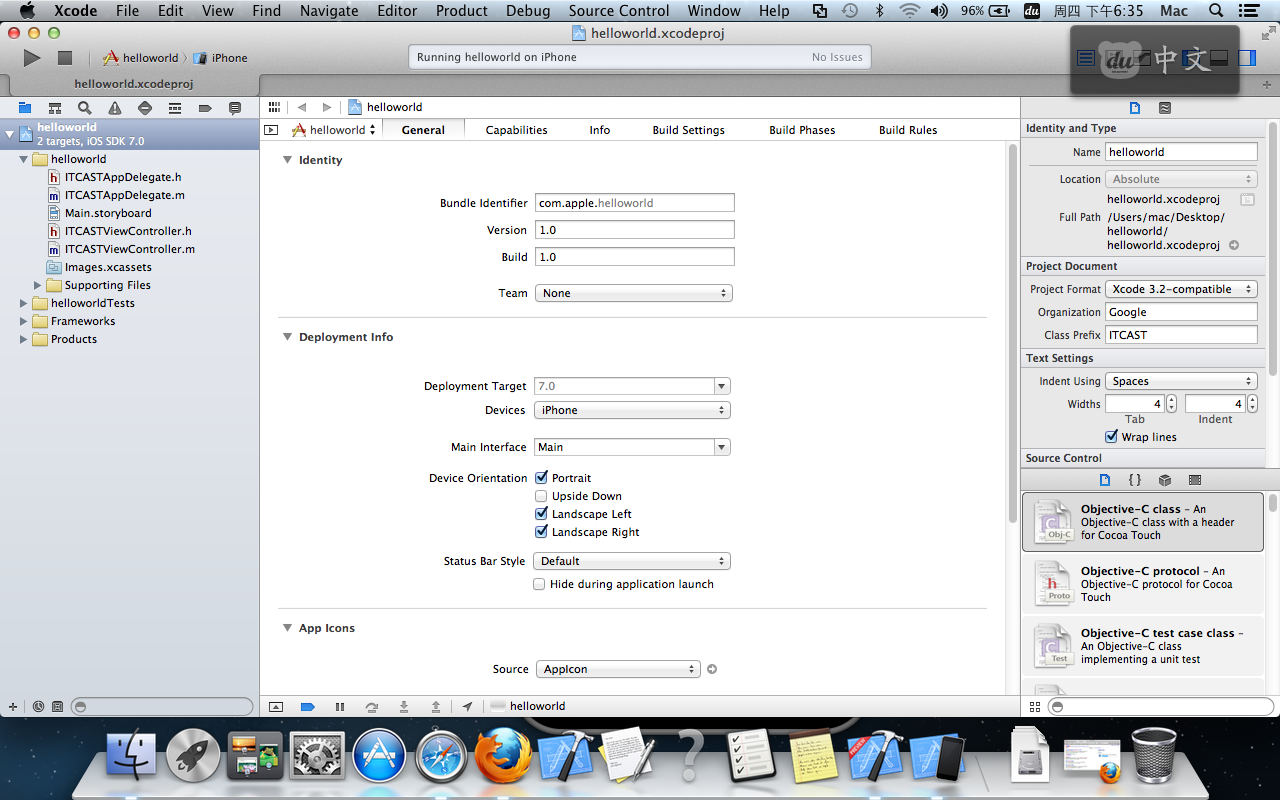Select the iPhone run destination
Screen dimensions: 1280x800
[220, 58]
